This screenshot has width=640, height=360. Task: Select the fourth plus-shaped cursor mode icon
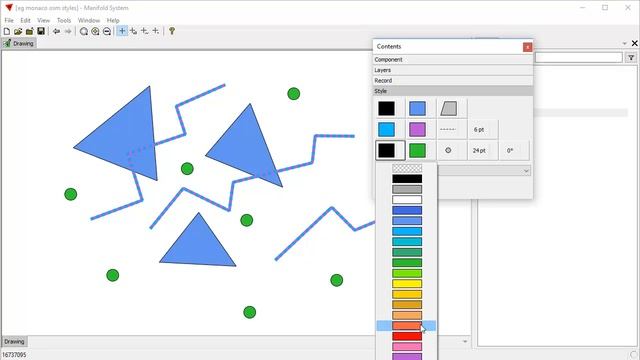156,31
